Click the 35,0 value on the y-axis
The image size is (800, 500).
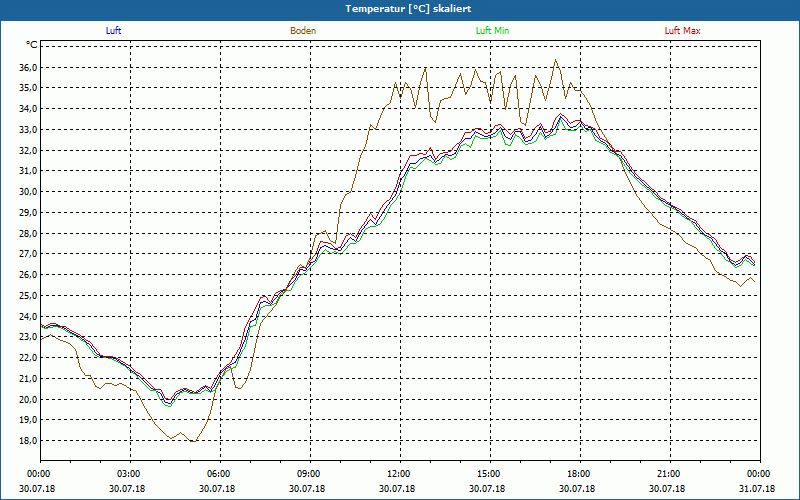point(29,88)
